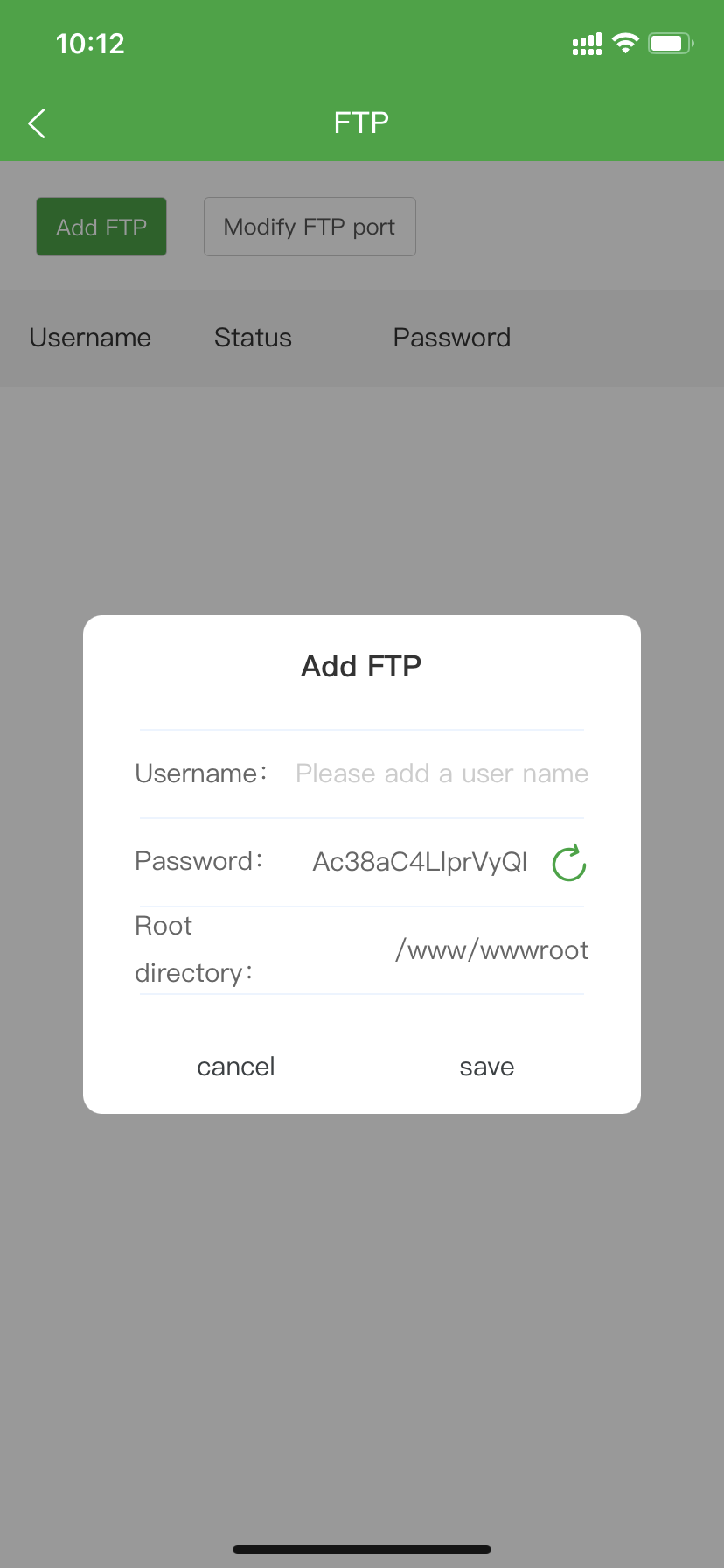
Task: Tap the battery indicator icon
Action: point(670,44)
